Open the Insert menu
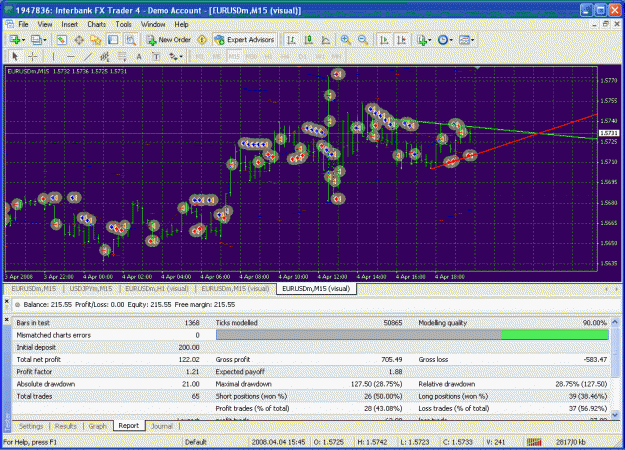The height and width of the screenshot is (450, 625). [x=70, y=24]
